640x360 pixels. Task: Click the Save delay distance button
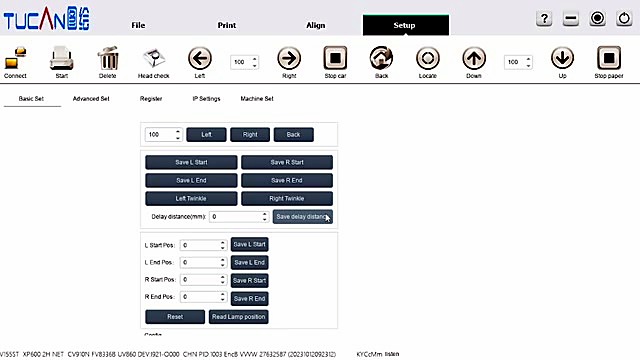pos(302,217)
